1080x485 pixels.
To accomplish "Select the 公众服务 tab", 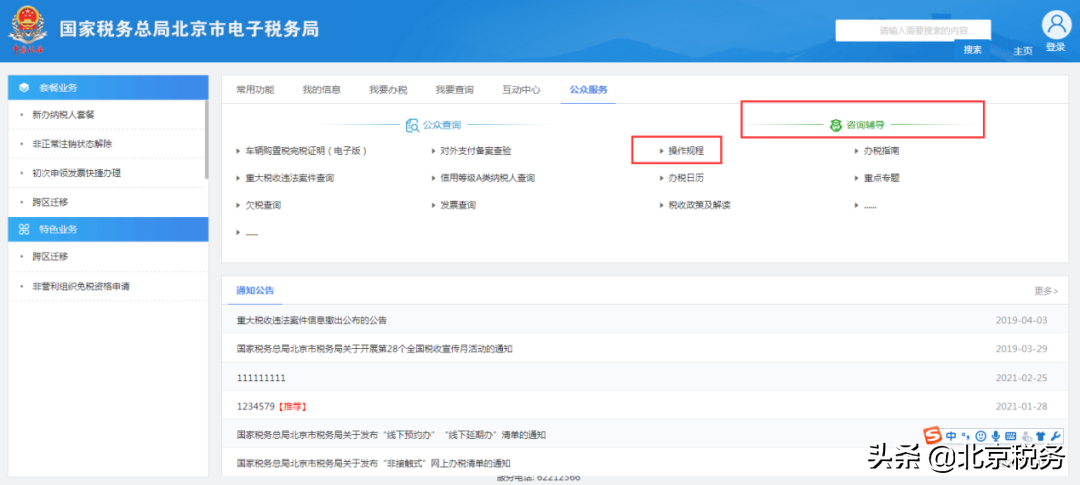I will point(588,90).
